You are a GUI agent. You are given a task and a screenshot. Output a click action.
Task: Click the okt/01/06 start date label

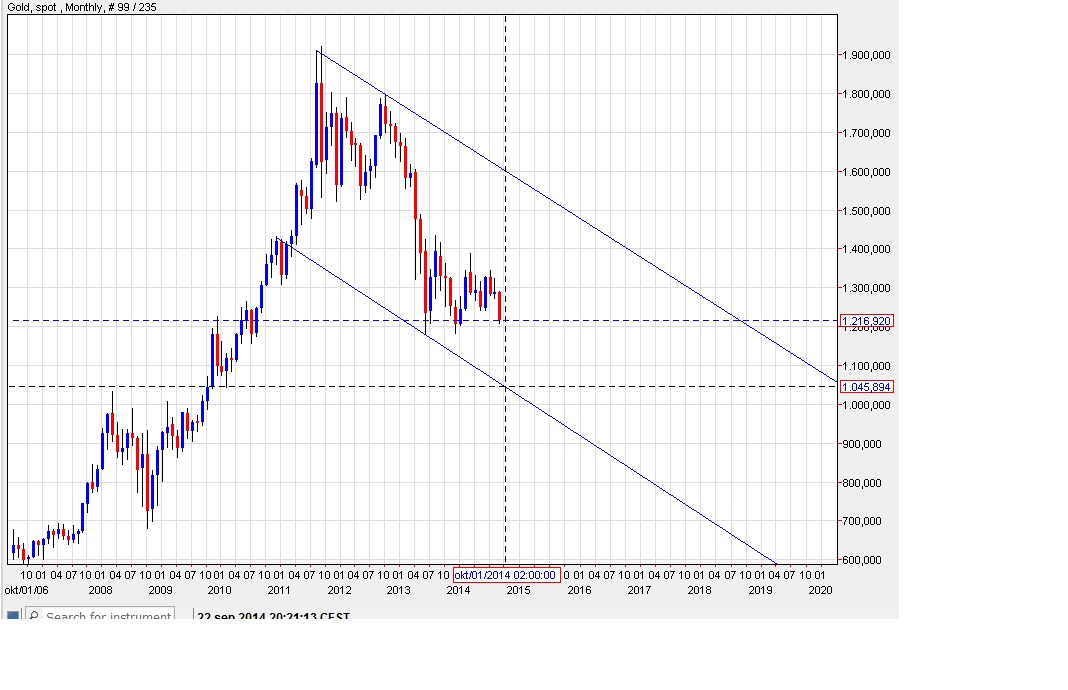(x=27, y=590)
